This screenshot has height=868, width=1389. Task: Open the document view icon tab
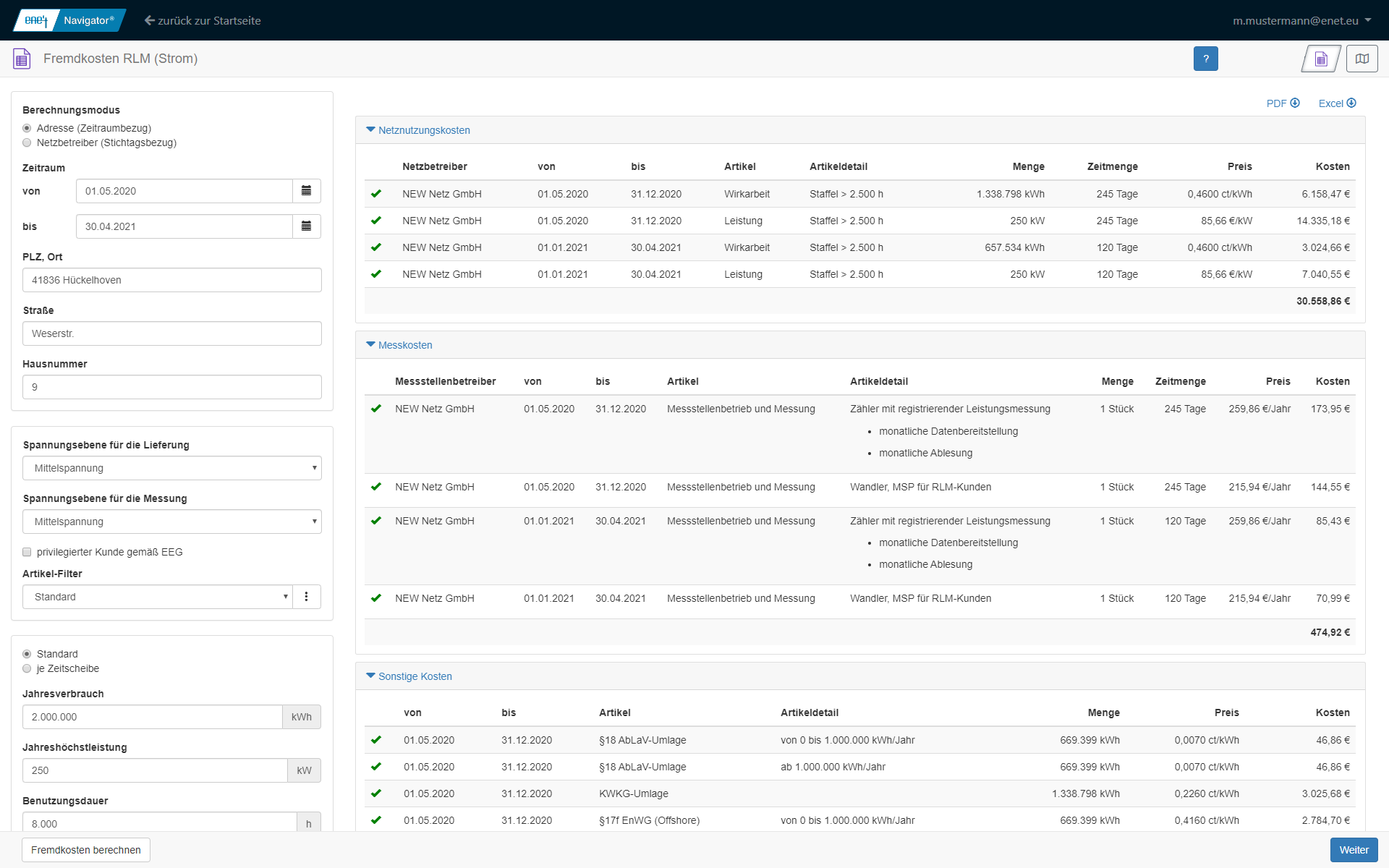coord(1321,59)
